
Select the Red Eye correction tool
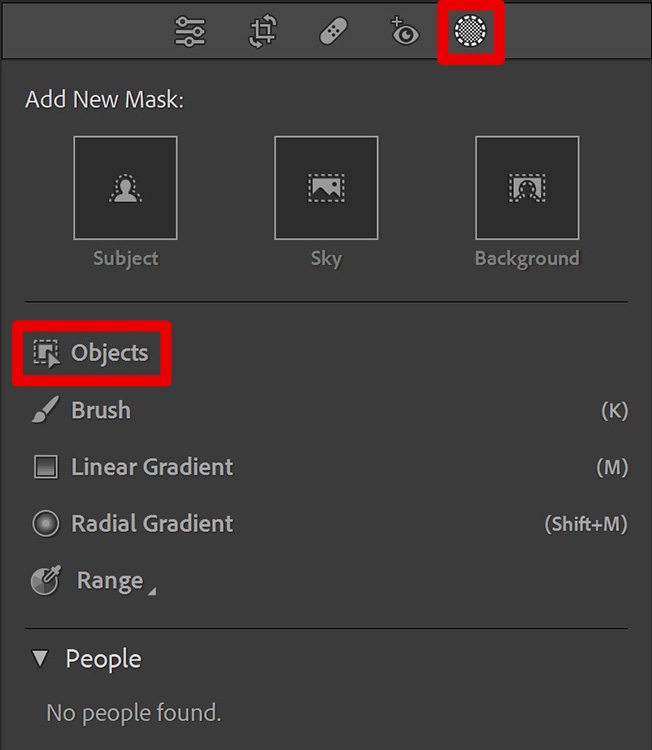(x=405, y=32)
